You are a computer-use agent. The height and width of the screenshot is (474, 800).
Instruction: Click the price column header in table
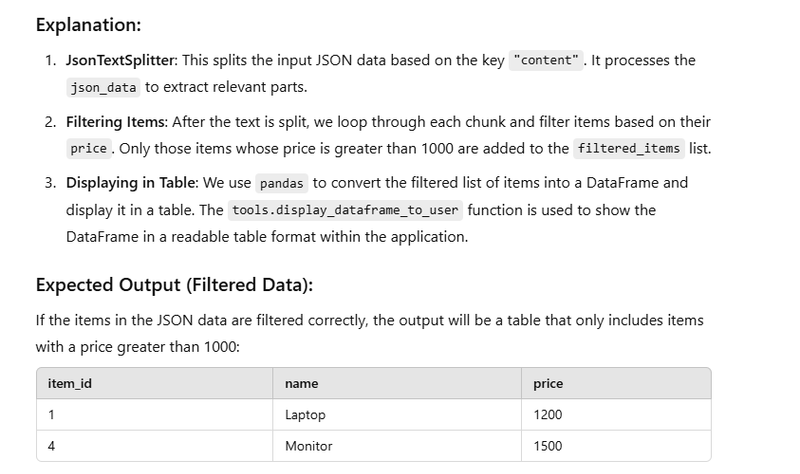click(616, 383)
